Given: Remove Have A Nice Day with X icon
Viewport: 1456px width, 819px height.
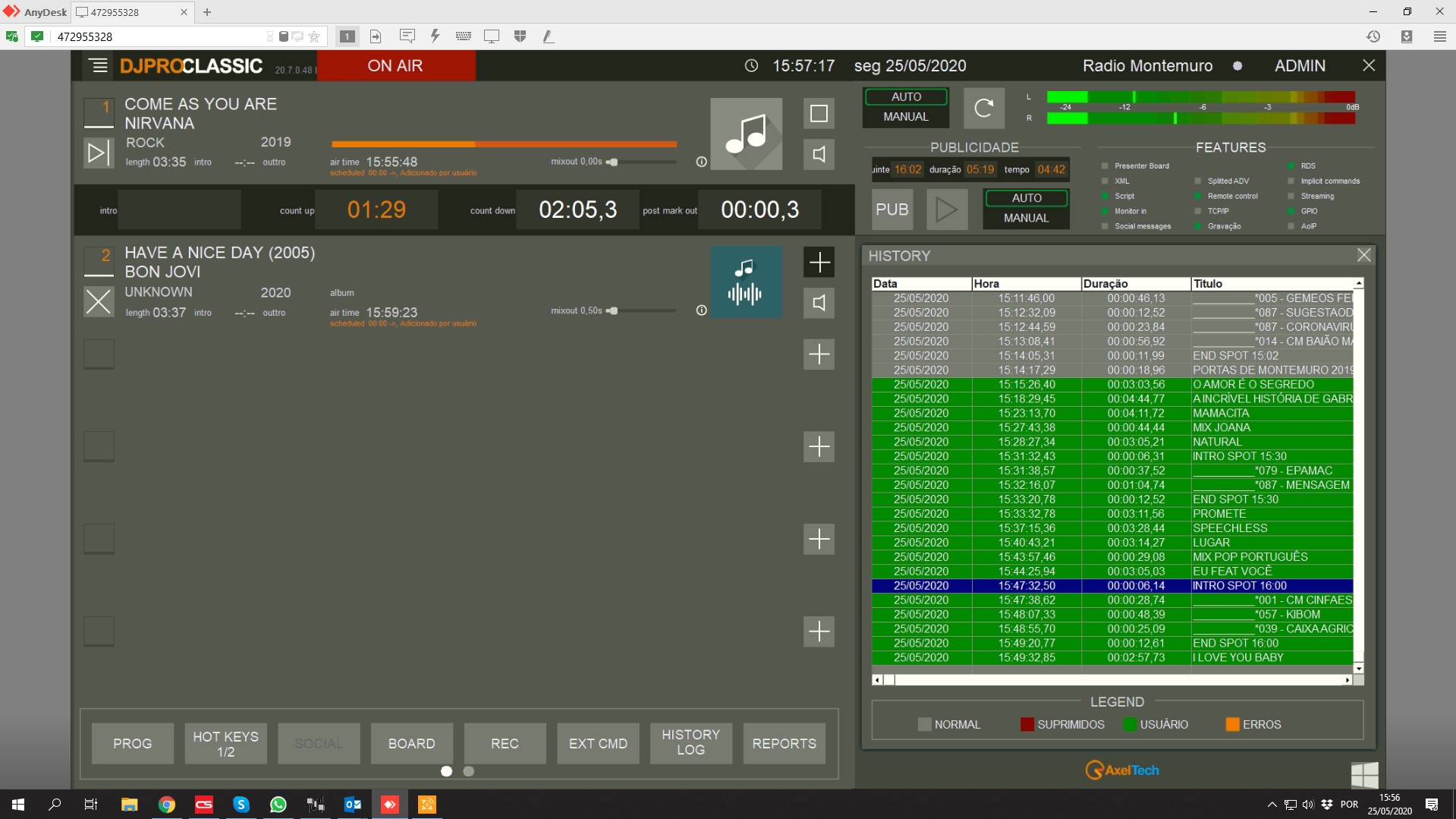Looking at the screenshot, I should 98,302.
